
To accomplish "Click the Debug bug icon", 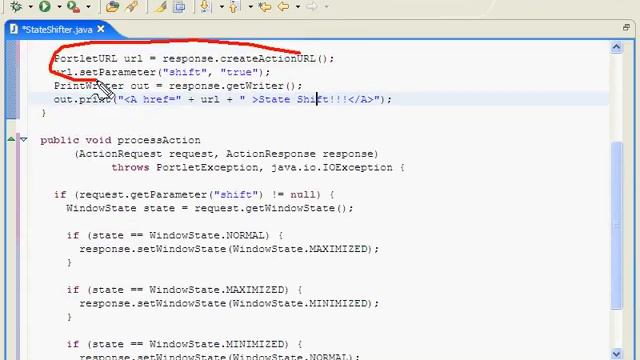I will [x=16, y=6].
